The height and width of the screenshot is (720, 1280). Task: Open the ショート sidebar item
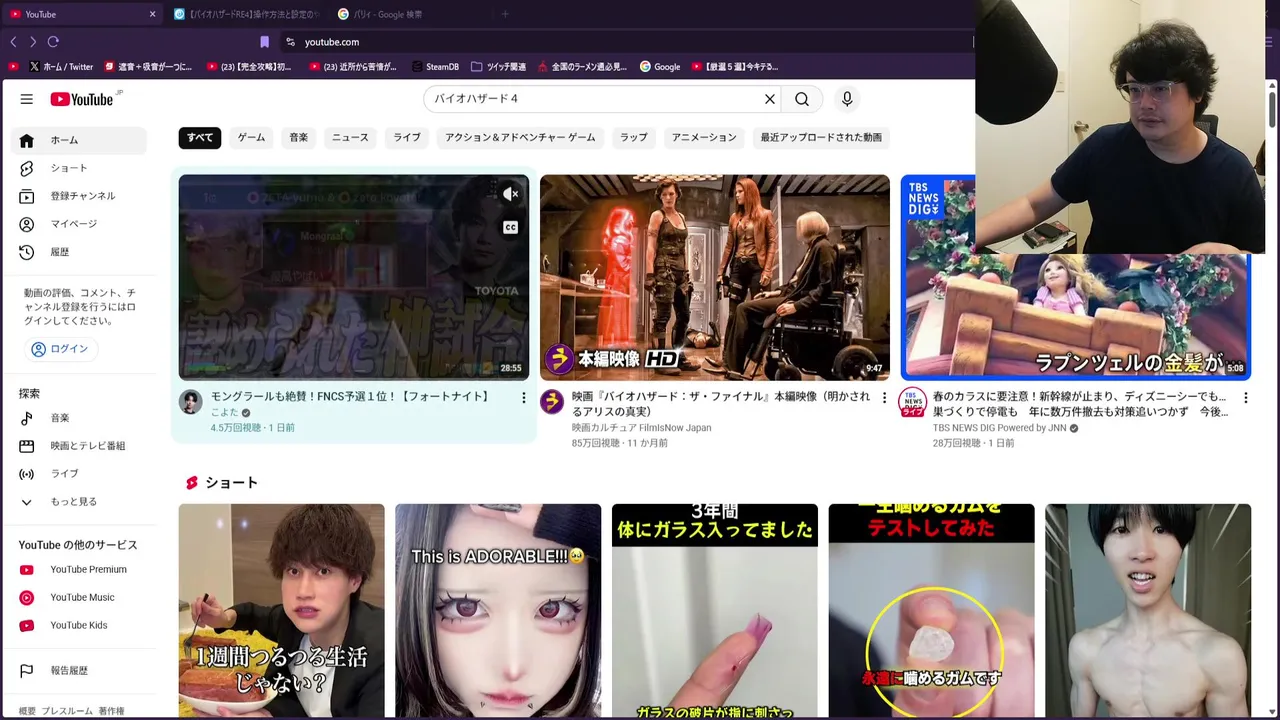[78, 168]
